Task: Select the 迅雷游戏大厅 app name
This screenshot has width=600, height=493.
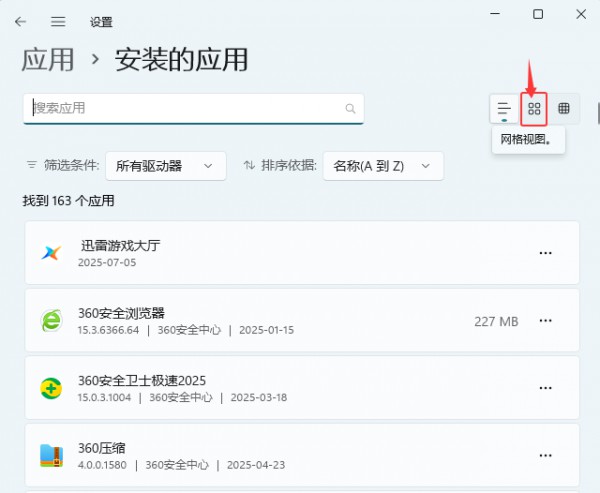Action: point(121,246)
